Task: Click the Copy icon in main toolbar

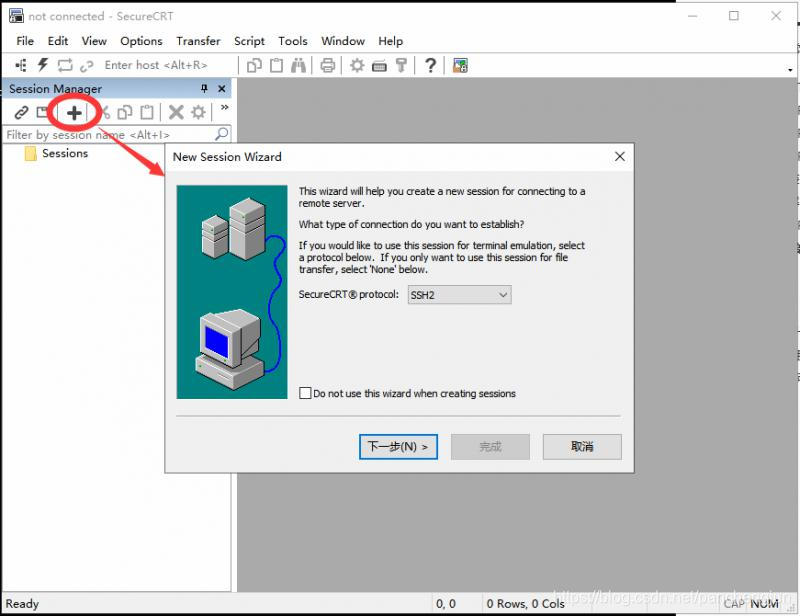Action: pyautogui.click(x=254, y=65)
